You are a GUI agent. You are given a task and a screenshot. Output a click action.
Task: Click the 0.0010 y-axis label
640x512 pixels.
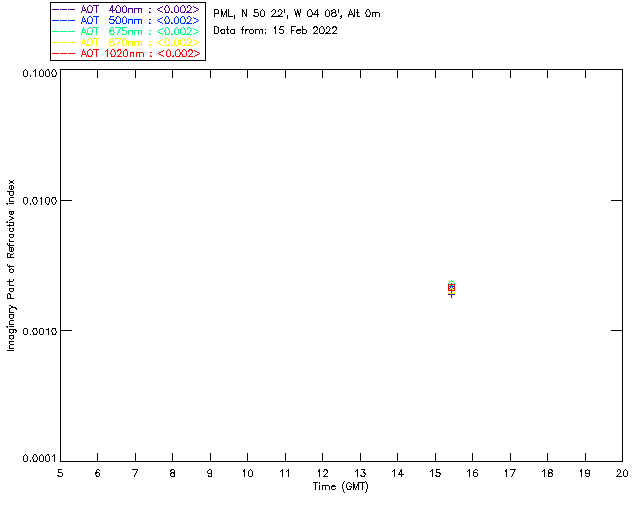[40, 331]
